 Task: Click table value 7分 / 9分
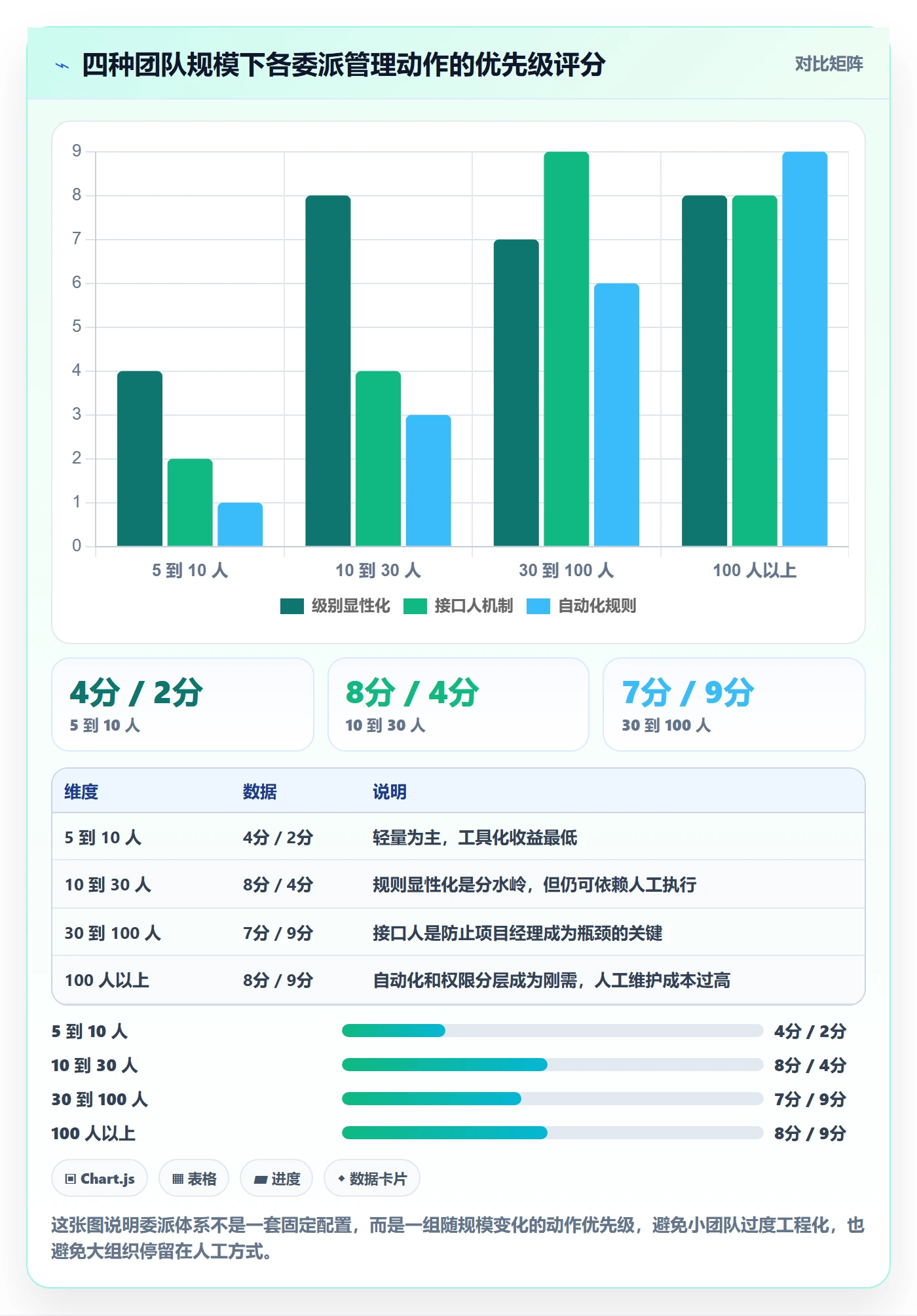[278, 933]
